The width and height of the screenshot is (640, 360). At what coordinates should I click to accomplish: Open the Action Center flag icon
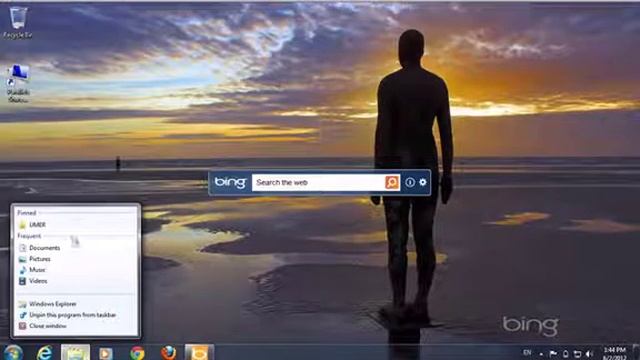pyautogui.click(x=553, y=354)
